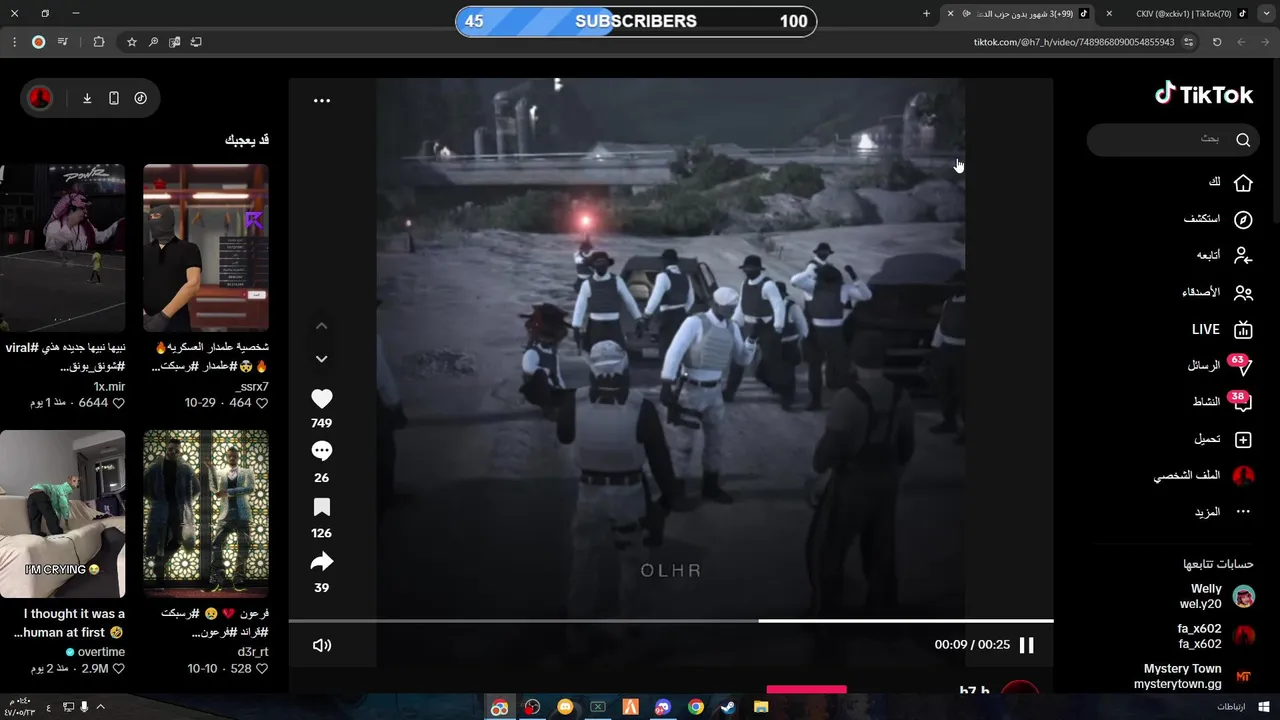Open the extensions puzzle icon
The height and width of the screenshot is (720, 1280).
(x=98, y=42)
